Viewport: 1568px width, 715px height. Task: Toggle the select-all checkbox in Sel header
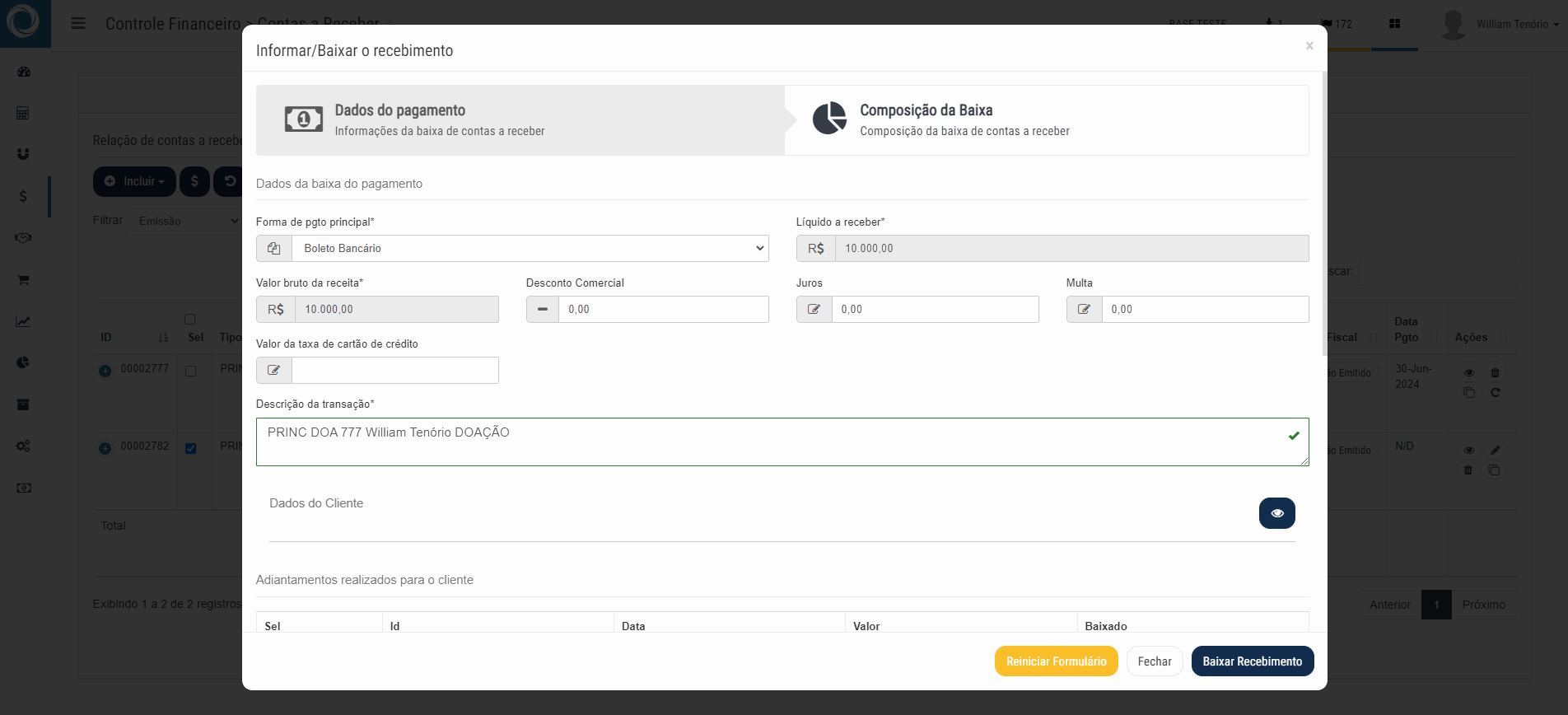(190, 320)
